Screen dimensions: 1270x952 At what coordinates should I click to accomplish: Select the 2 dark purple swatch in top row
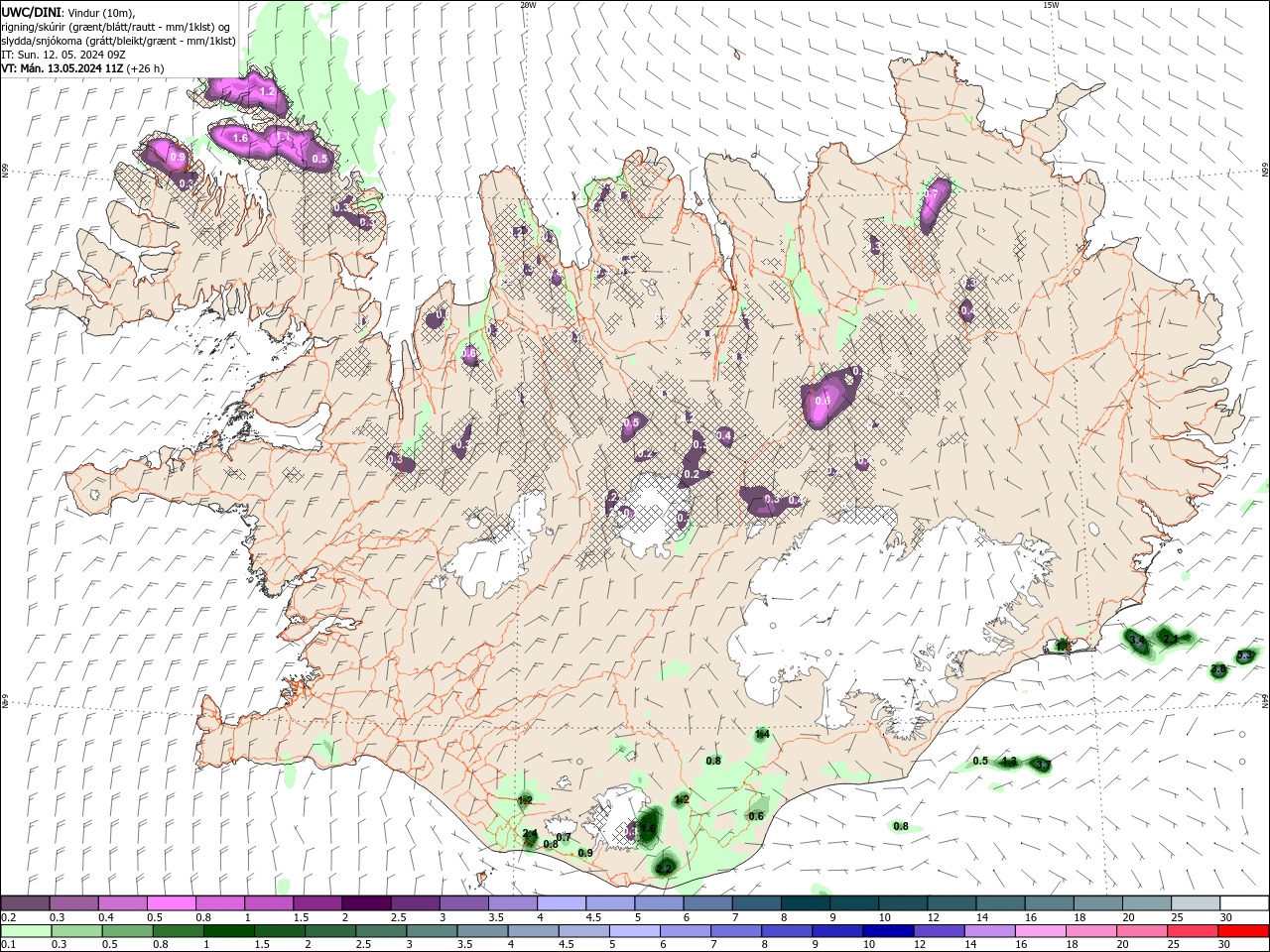coord(366,903)
